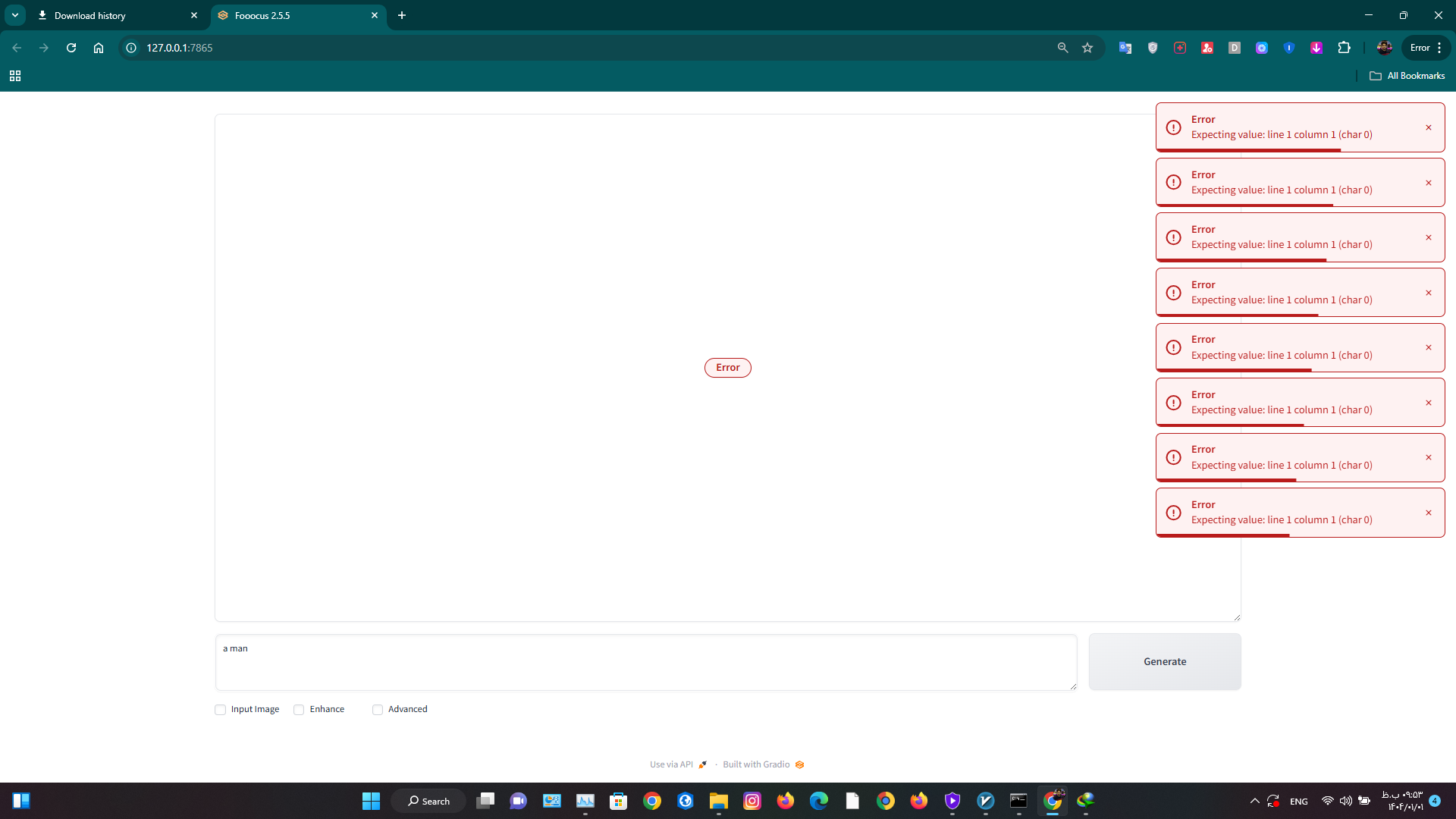Viewport: 1456px width, 819px height.
Task: Click the prompt text field containing 'a man'
Action: (x=645, y=662)
